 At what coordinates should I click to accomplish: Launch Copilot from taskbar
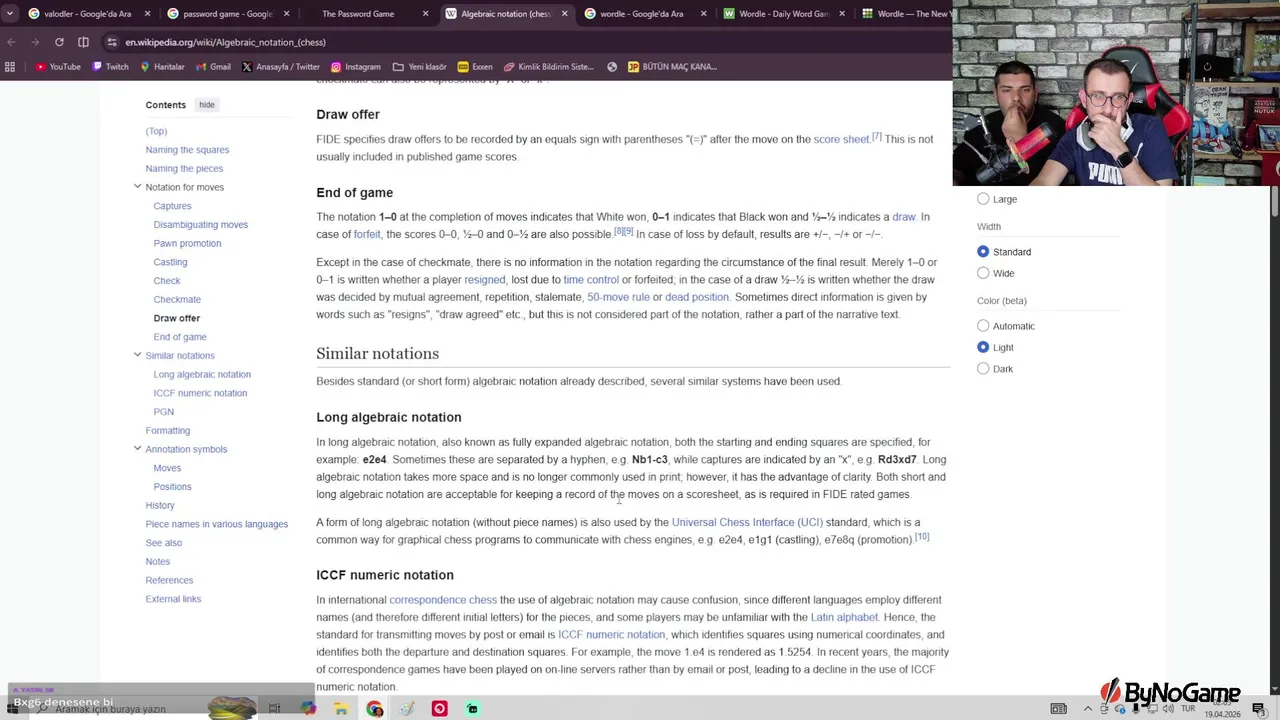click(308, 708)
